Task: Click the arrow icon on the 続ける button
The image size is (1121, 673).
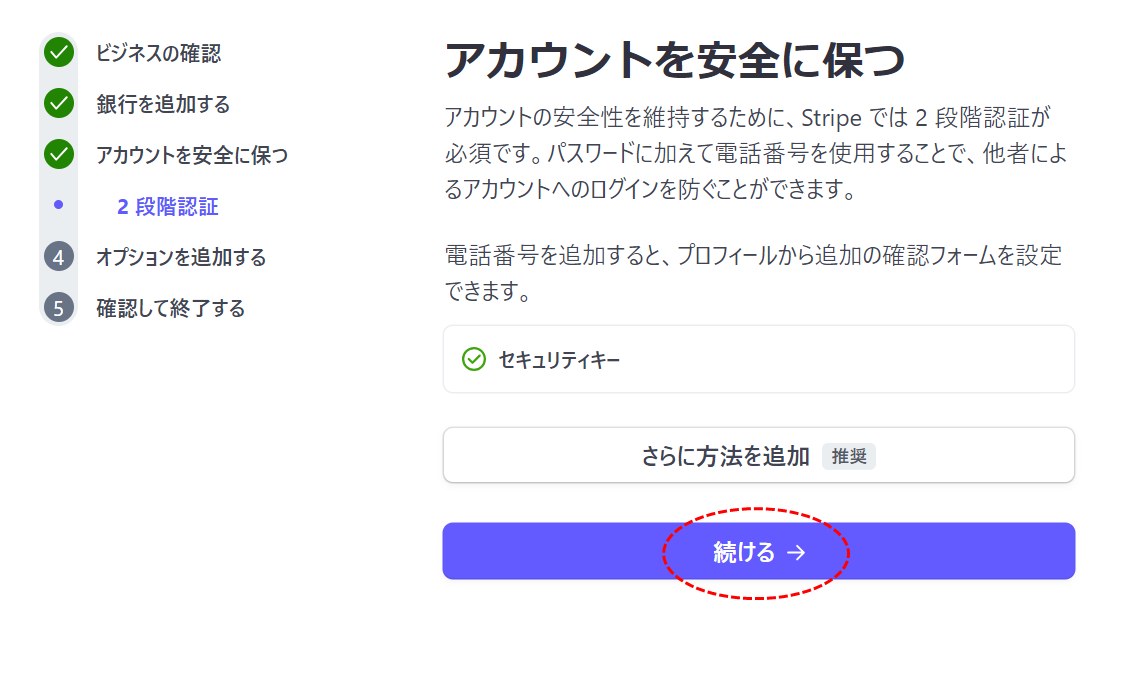Action: coord(796,552)
